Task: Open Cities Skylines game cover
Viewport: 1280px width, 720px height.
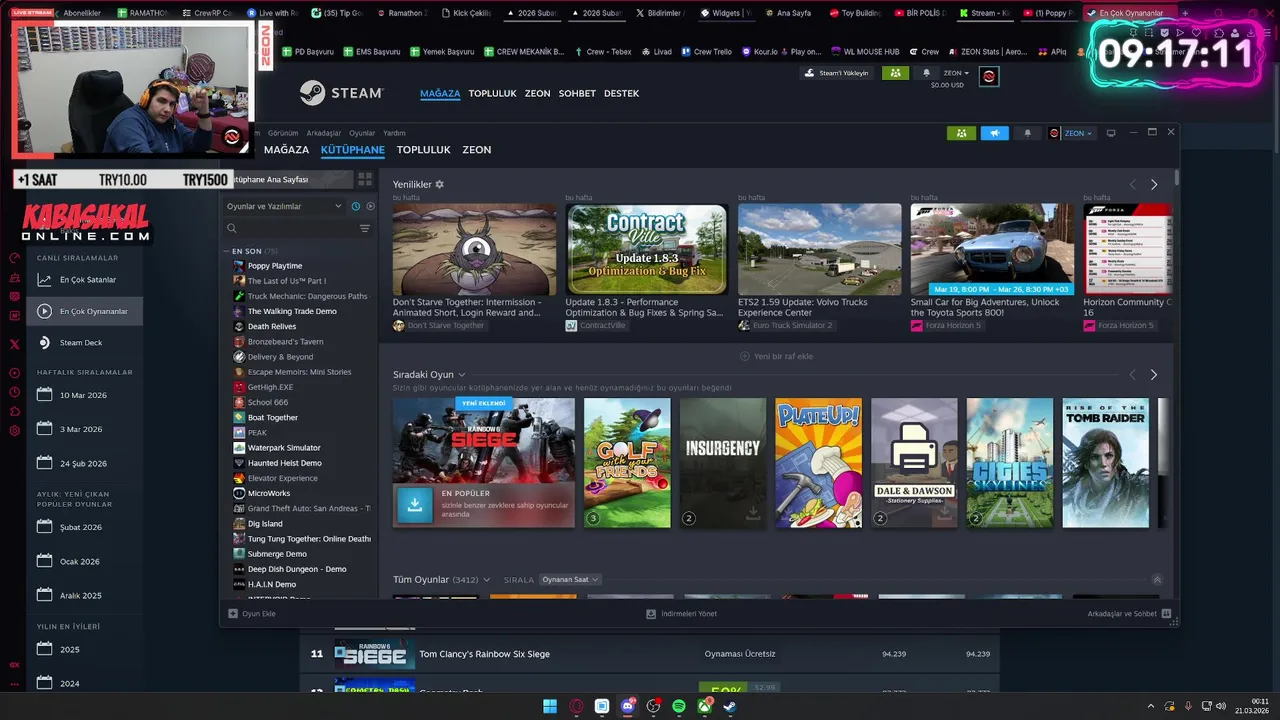Action: [1010, 463]
